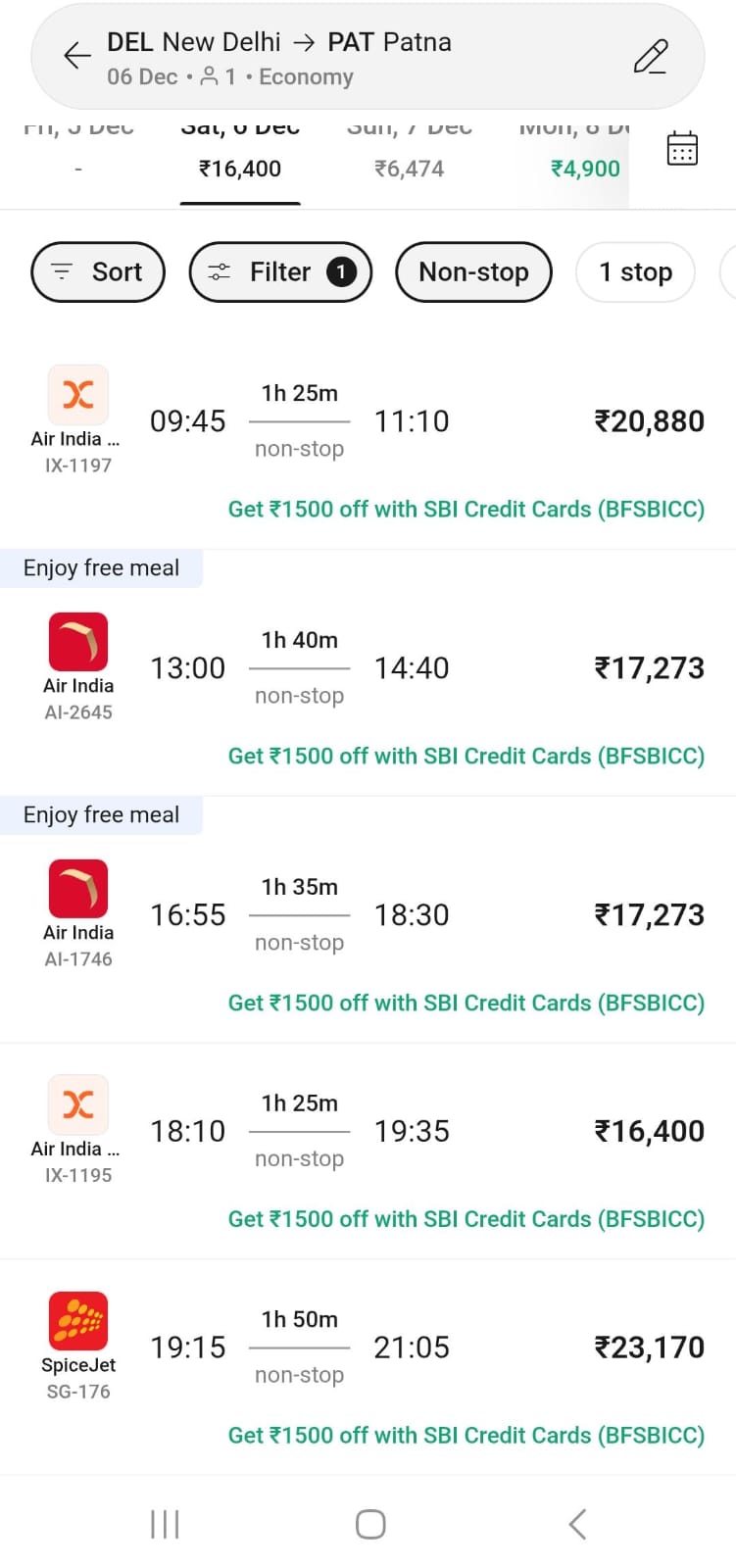Tap the ₹23,170 SpiceJet fare

click(x=649, y=1347)
